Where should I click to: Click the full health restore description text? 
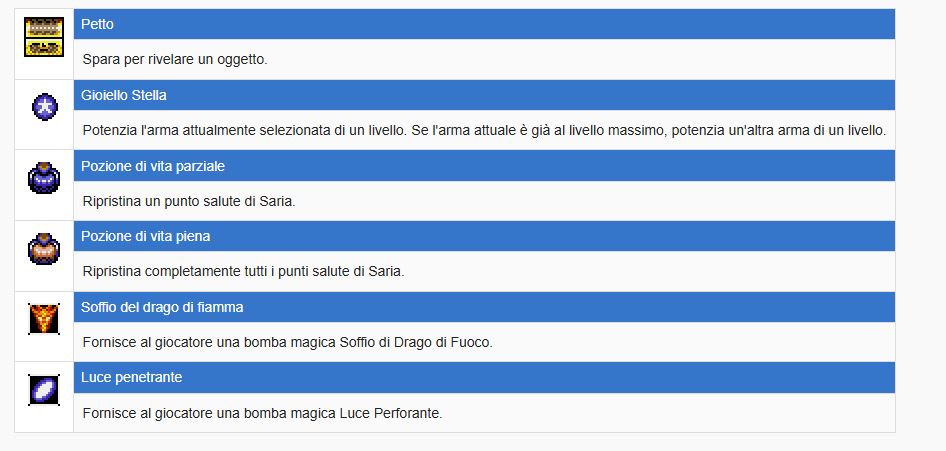coord(243,271)
